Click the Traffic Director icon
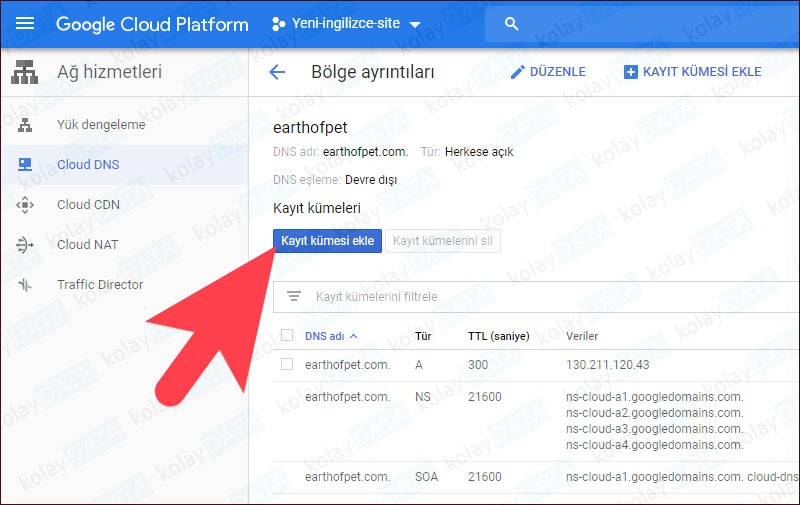Viewport: 800px width, 505px height. 25,285
